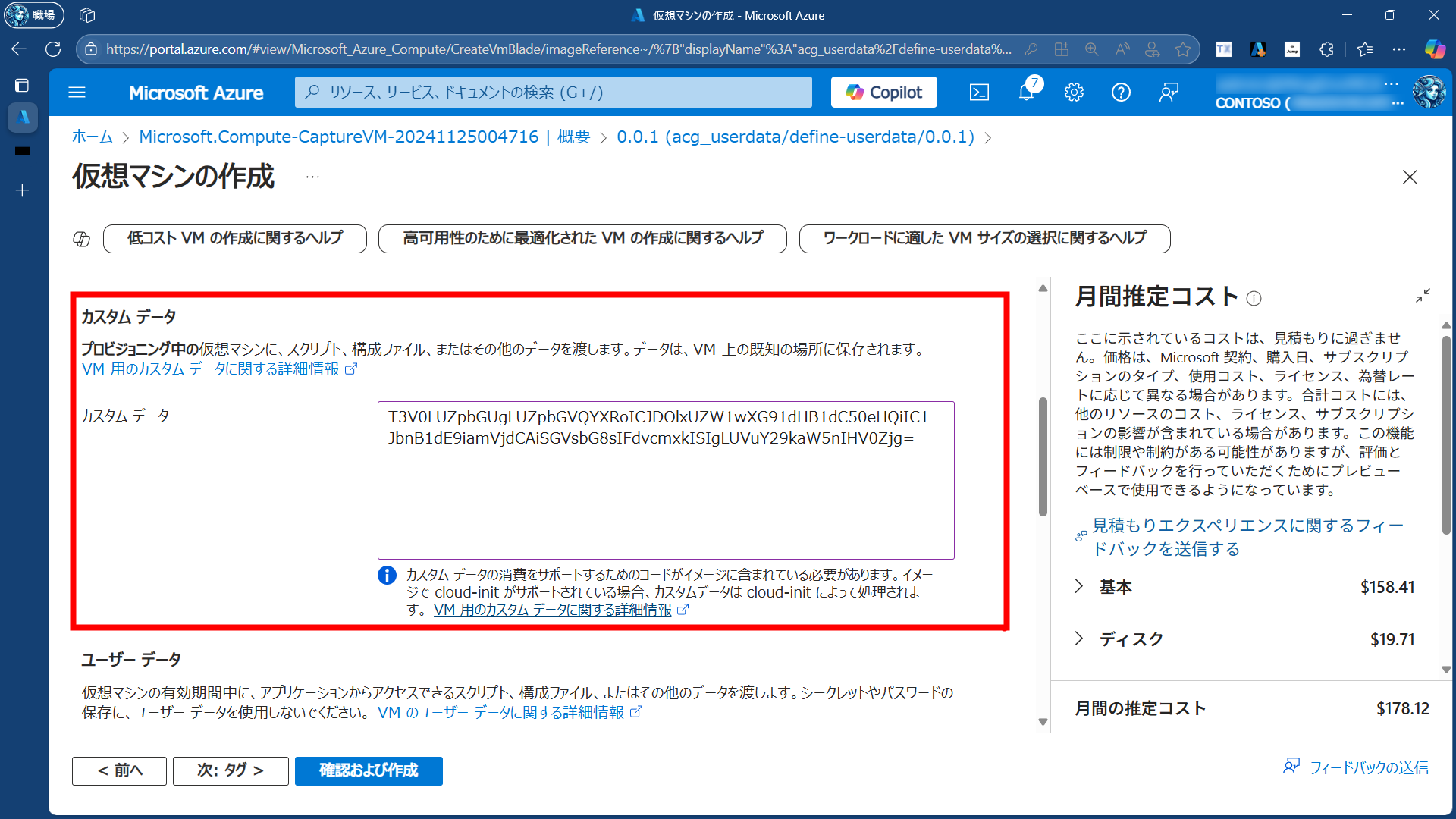
Task: Go to ホーム breadcrumb
Action: tap(92, 136)
